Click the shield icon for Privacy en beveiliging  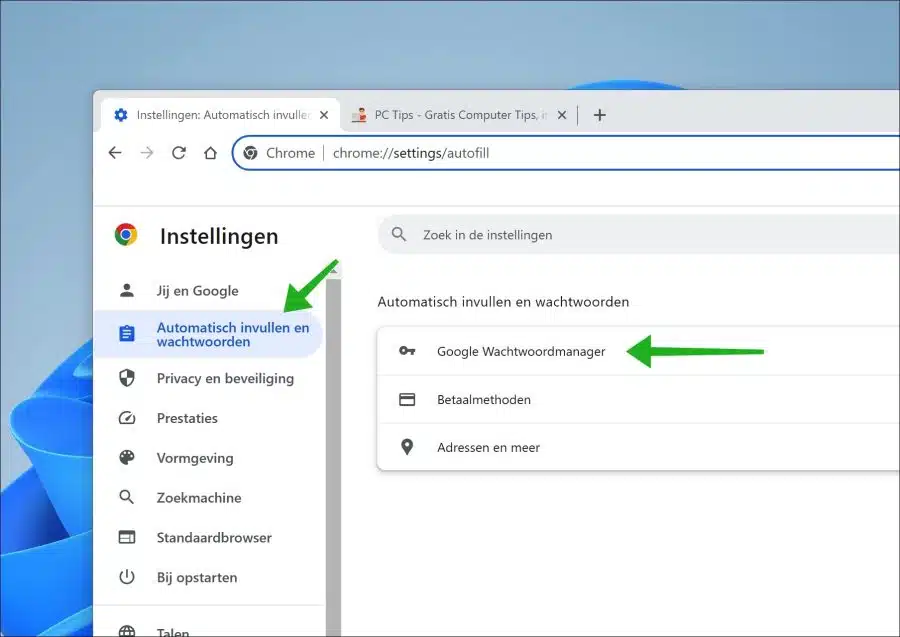[x=126, y=378]
